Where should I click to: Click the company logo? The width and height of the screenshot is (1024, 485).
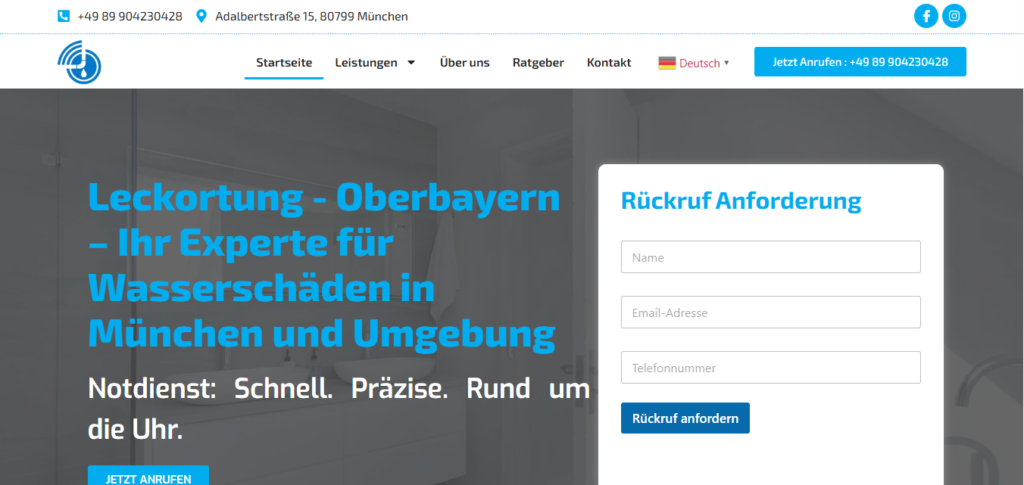pos(79,62)
